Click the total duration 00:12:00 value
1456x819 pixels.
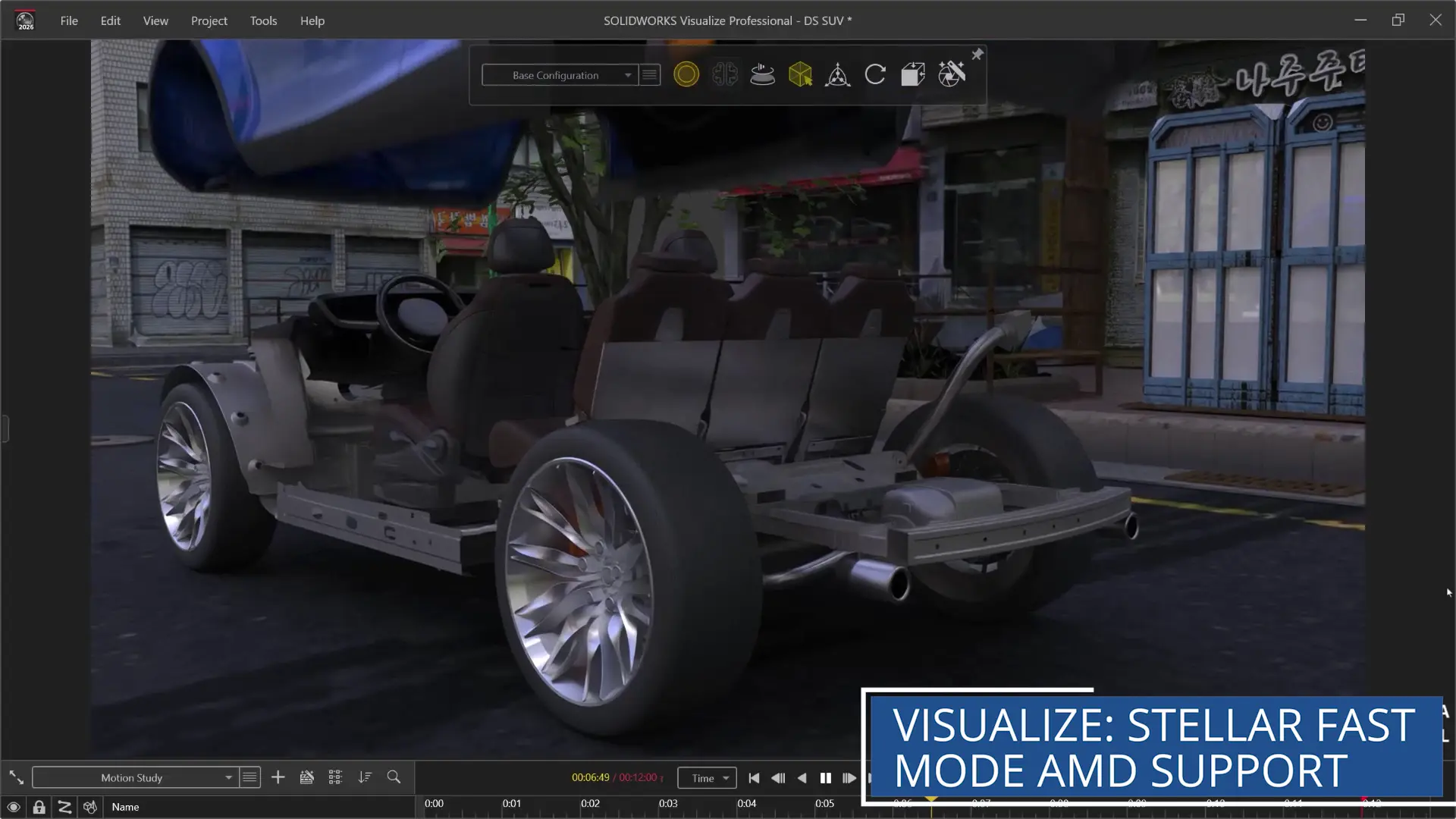click(639, 778)
